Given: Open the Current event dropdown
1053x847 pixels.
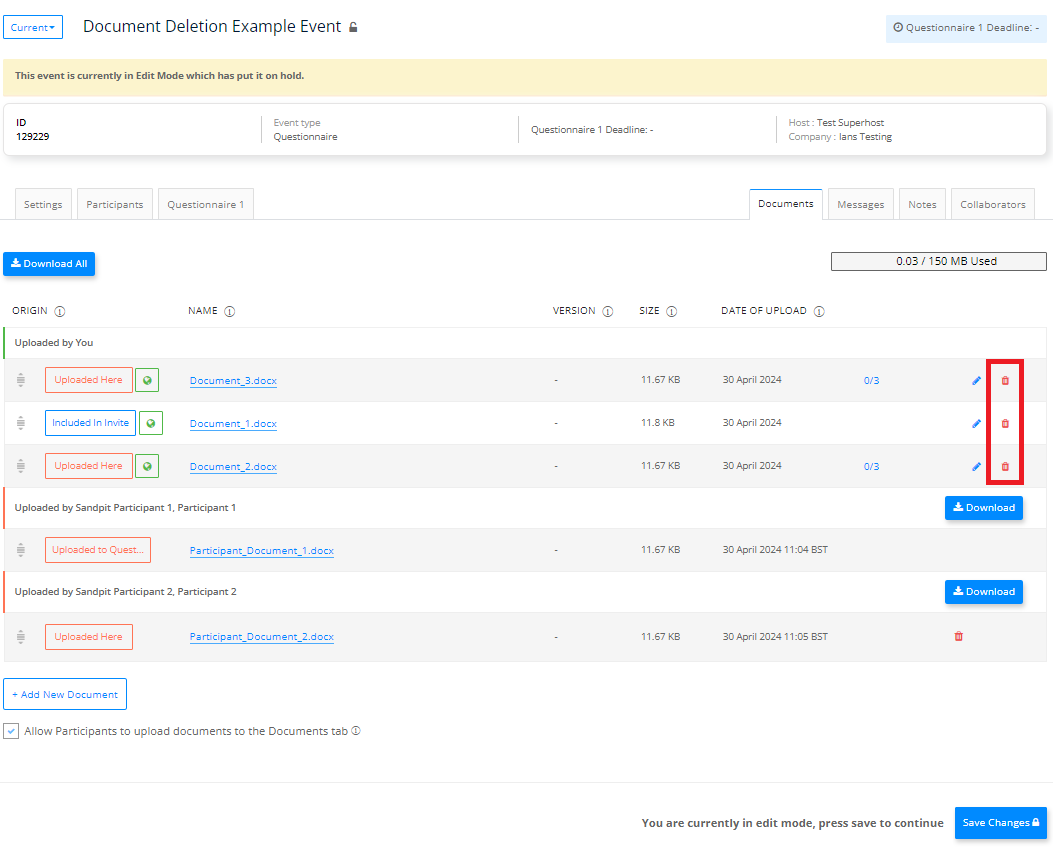Looking at the screenshot, I should point(33,28).
